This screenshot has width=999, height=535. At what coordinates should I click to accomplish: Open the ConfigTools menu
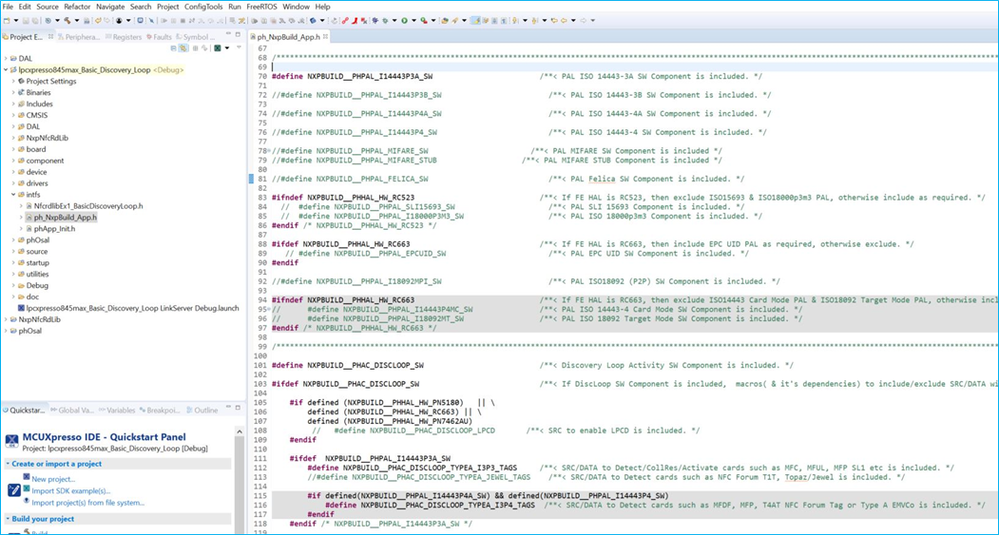204,7
